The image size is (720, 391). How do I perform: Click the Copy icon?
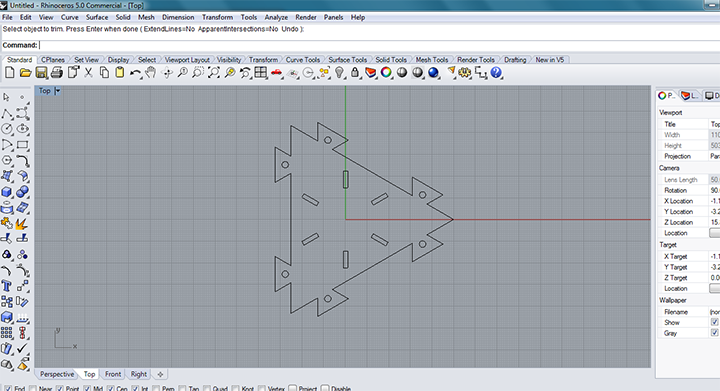[104, 73]
